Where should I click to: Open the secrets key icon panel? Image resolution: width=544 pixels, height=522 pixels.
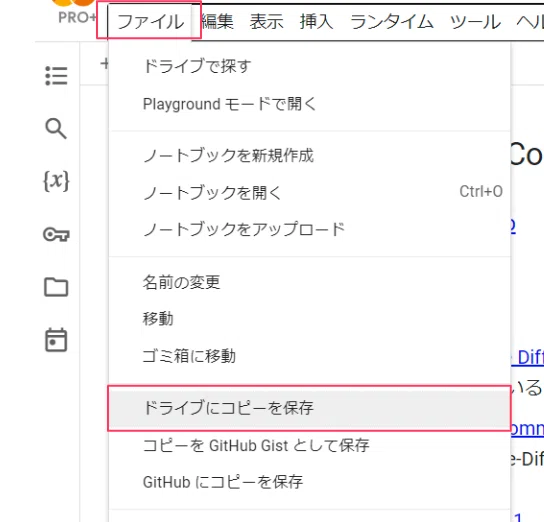pyautogui.click(x=56, y=234)
